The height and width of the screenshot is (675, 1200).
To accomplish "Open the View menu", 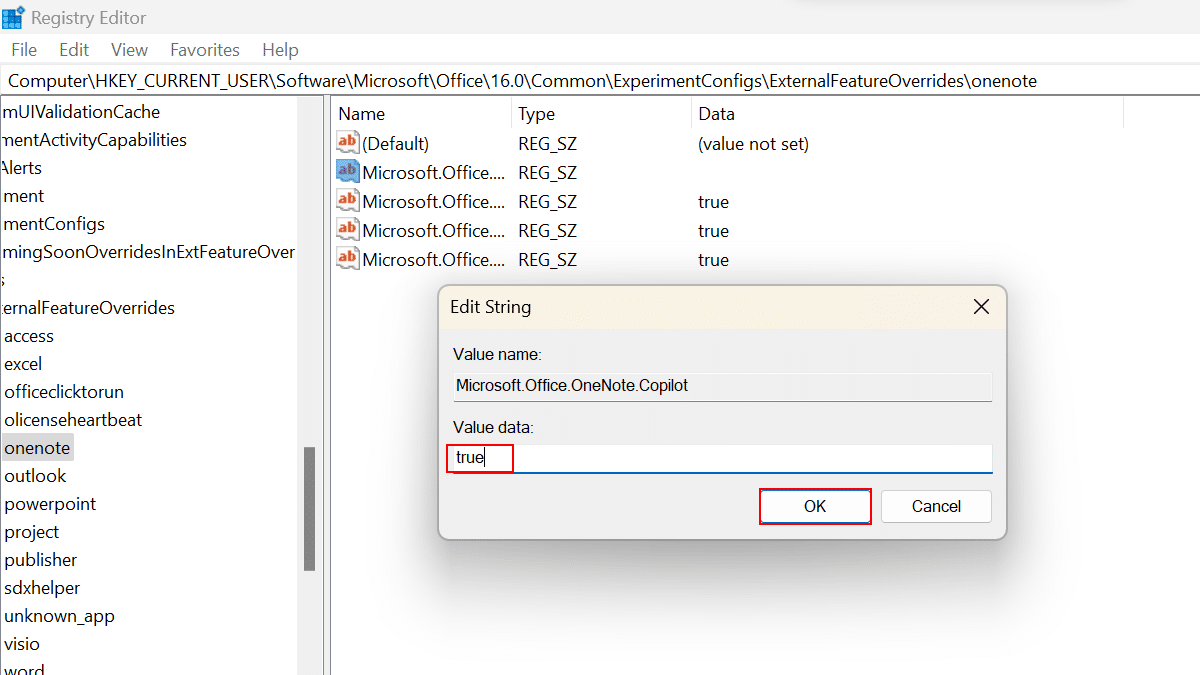I will click(129, 49).
